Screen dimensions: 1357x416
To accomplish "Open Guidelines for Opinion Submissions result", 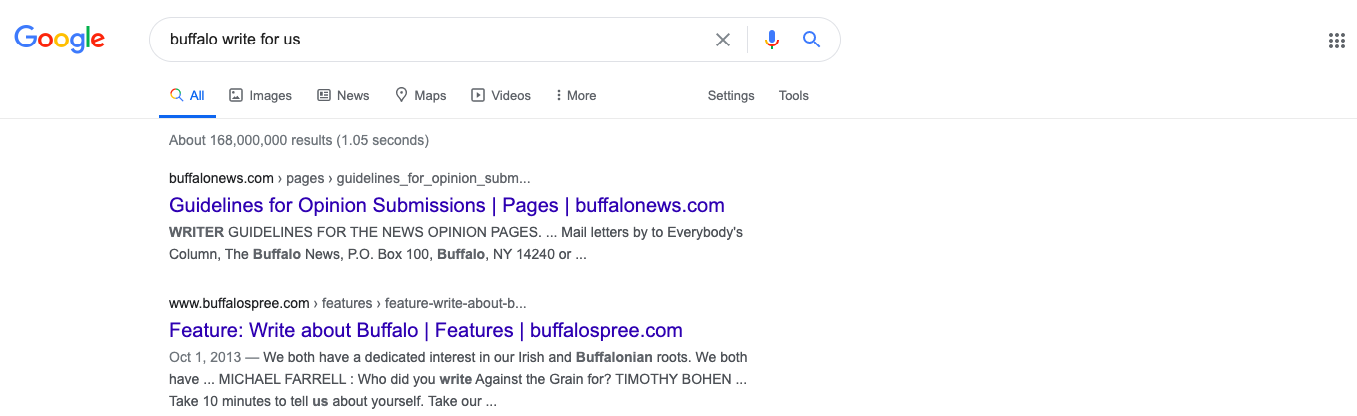I will click(x=447, y=205).
